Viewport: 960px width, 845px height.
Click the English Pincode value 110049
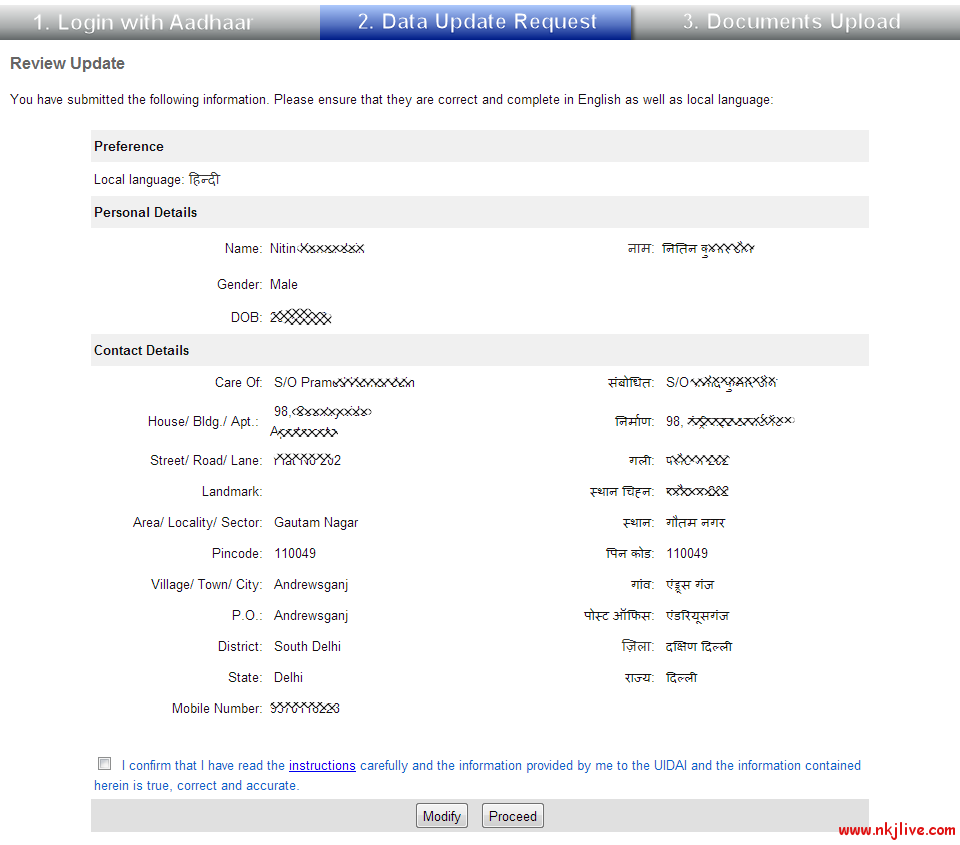[295, 554]
